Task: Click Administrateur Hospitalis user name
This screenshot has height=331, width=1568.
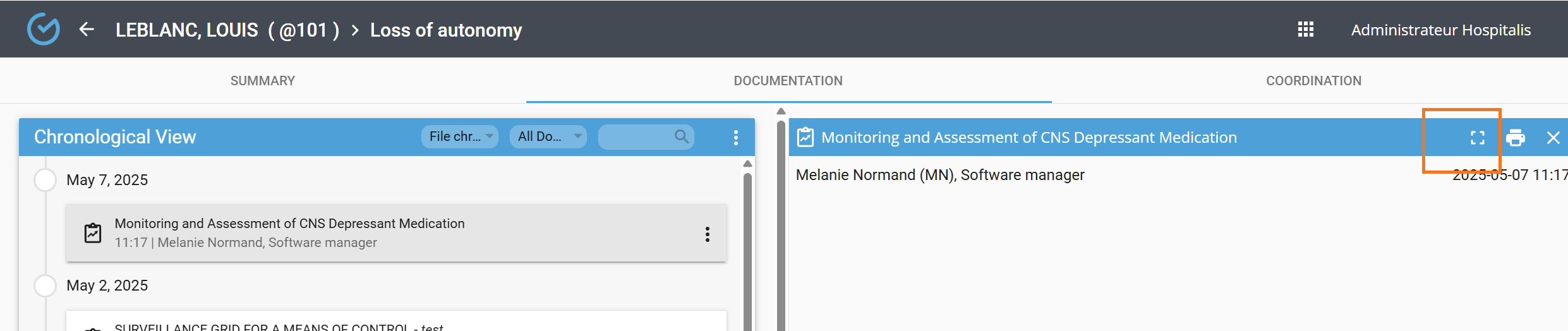Action: pyautogui.click(x=1440, y=30)
